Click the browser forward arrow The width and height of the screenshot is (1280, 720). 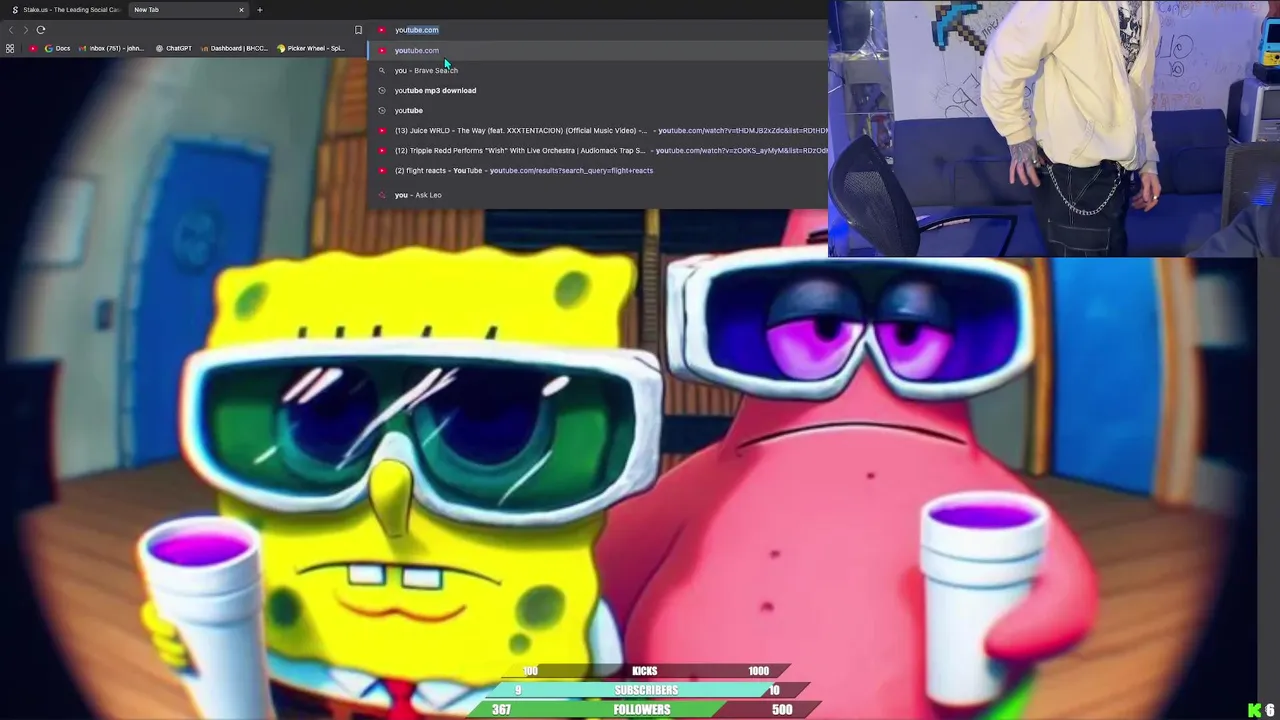(25, 30)
